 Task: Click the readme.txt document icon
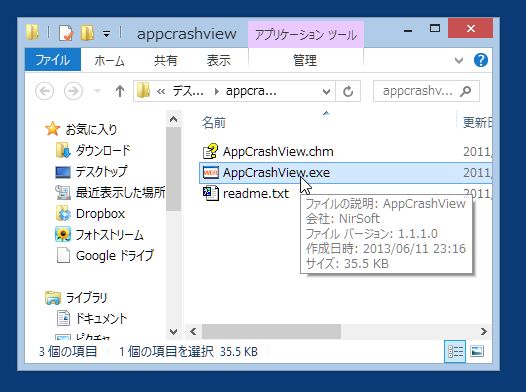point(210,193)
